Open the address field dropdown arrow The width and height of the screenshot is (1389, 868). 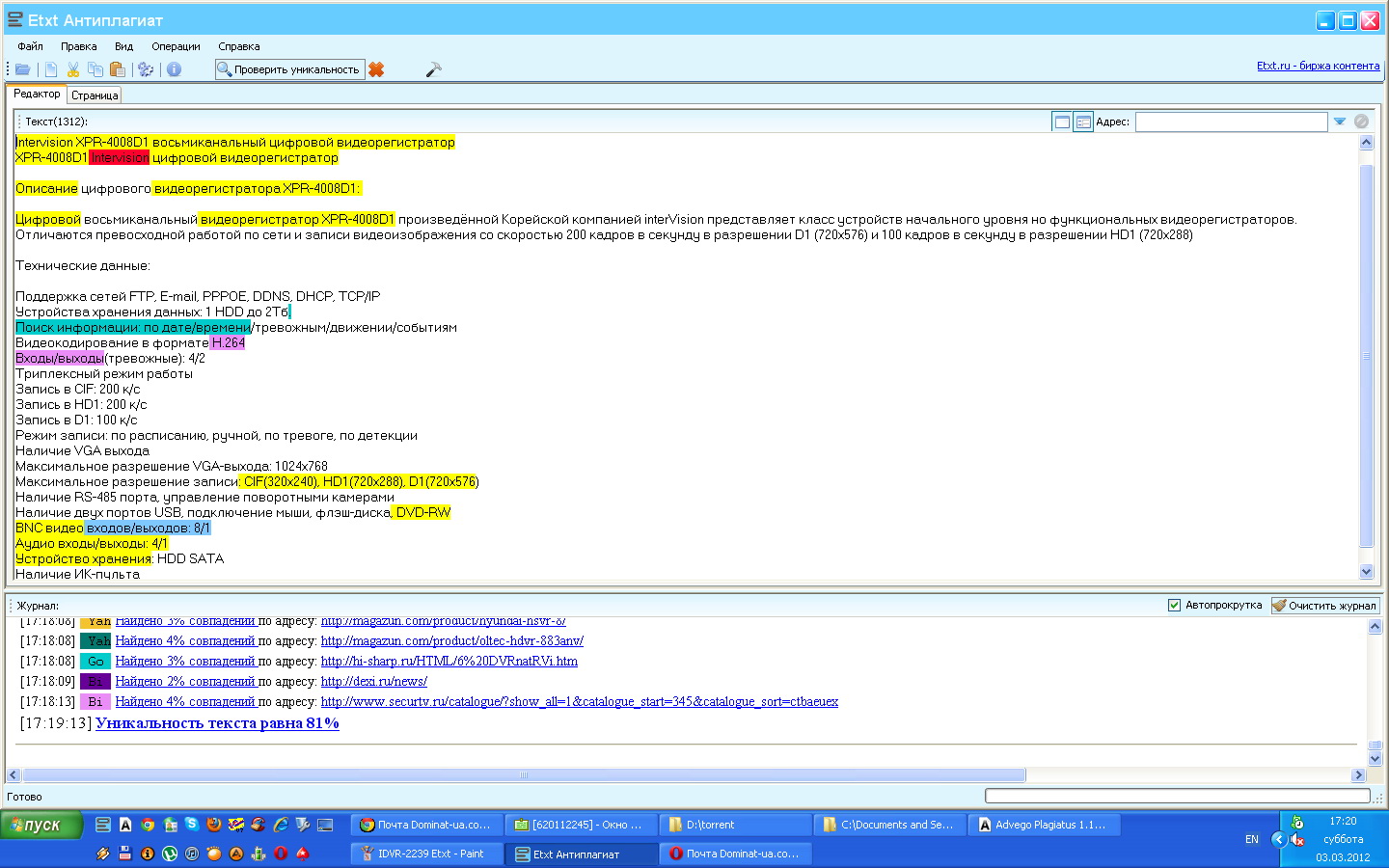[x=1340, y=122]
